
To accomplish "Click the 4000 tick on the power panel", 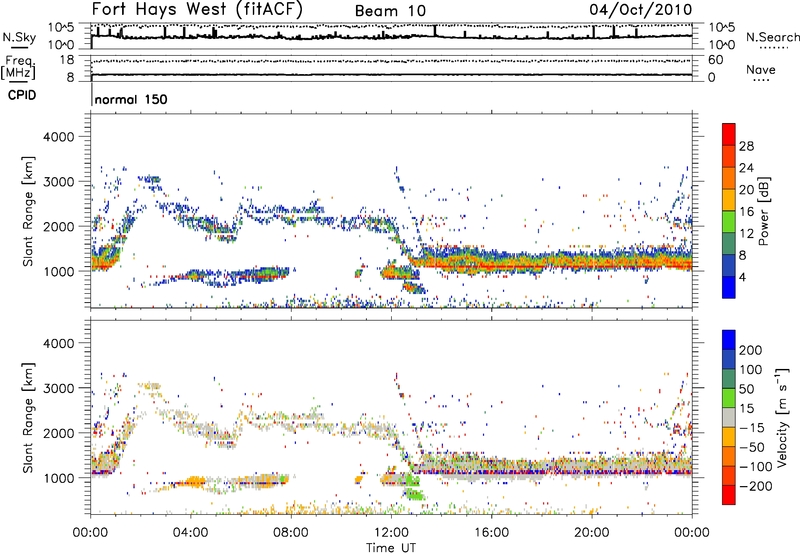I will 59,137.
